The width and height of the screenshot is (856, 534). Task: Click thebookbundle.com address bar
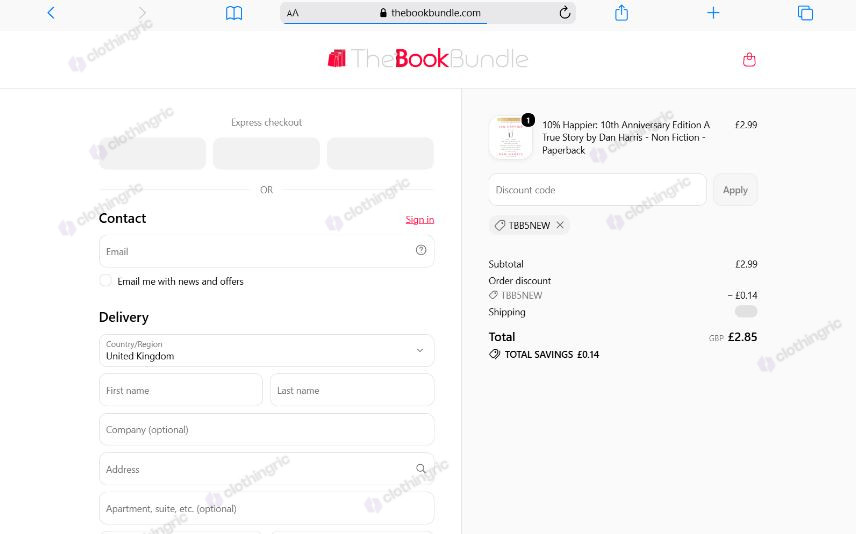[x=427, y=13]
